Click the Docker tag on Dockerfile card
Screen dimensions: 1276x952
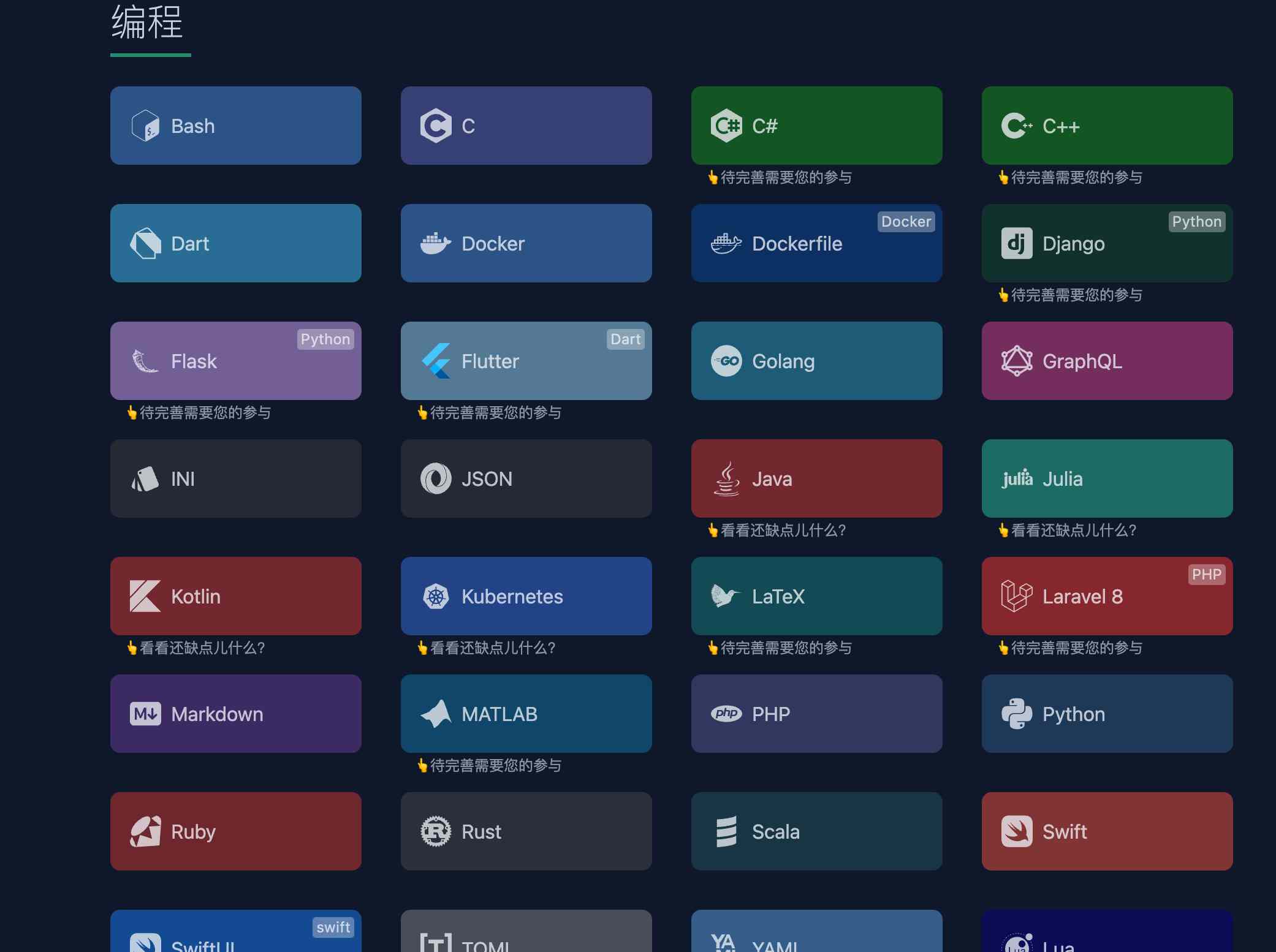[906, 222]
